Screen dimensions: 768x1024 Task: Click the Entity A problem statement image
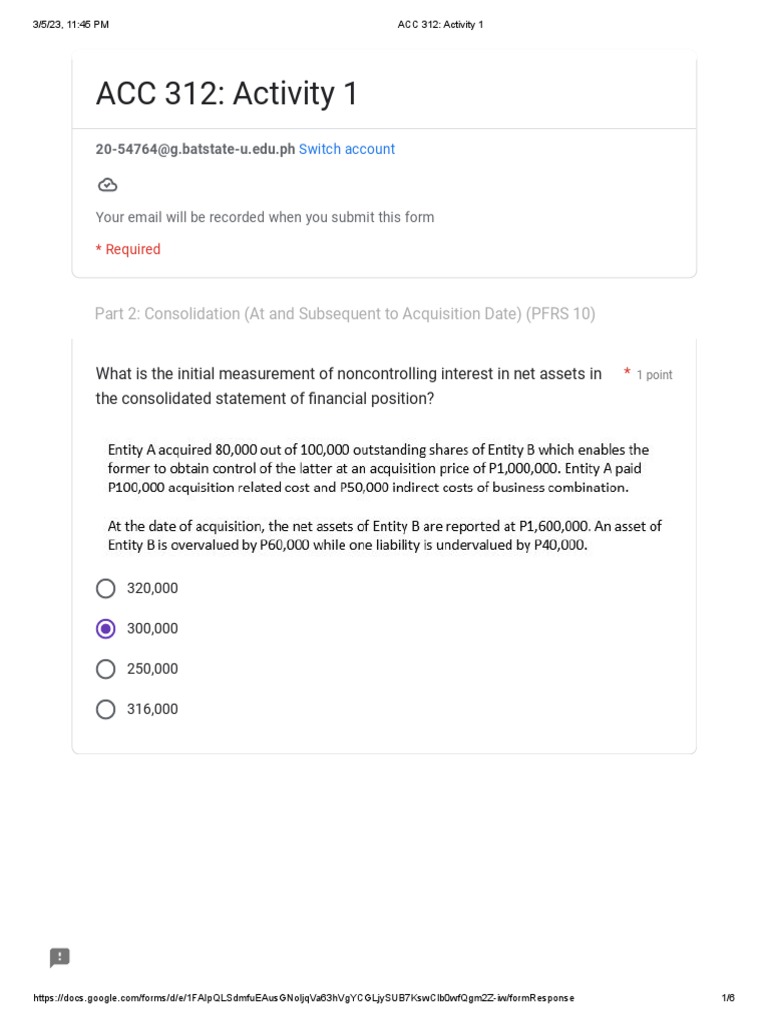click(384, 497)
